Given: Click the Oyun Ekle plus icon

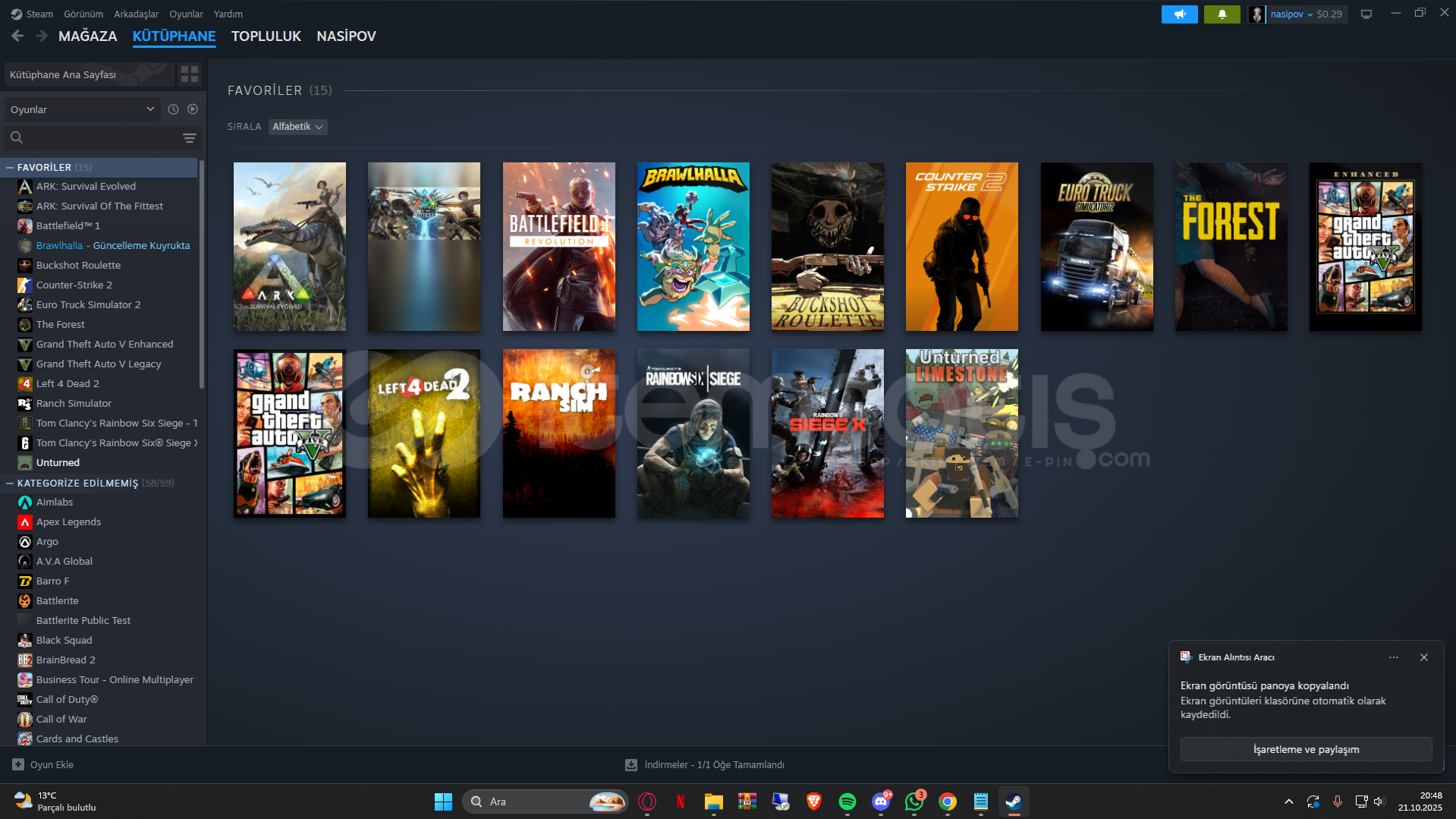Looking at the screenshot, I should 18,764.
